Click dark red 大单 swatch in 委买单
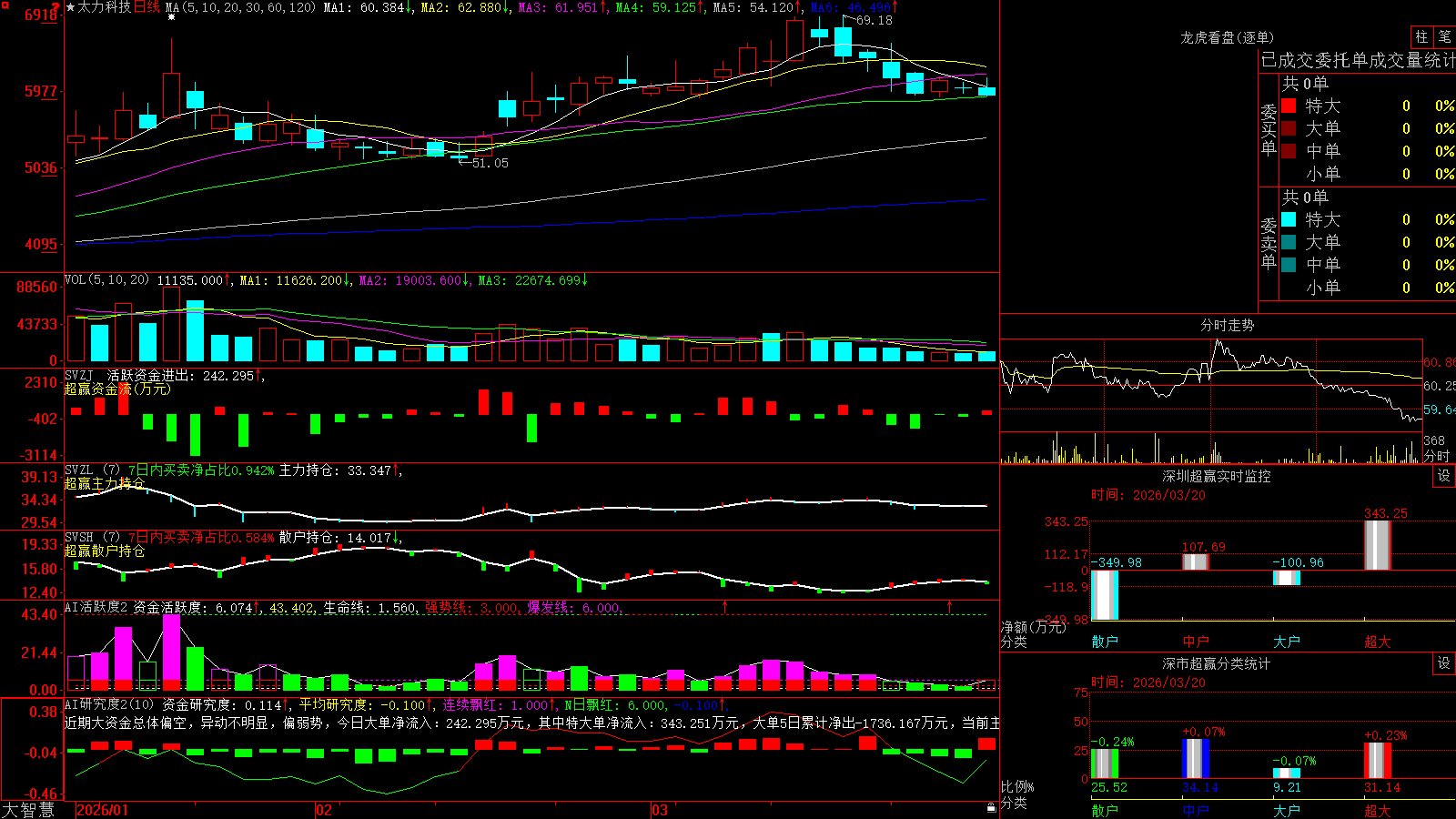This screenshot has width=1456, height=819. [x=1289, y=128]
